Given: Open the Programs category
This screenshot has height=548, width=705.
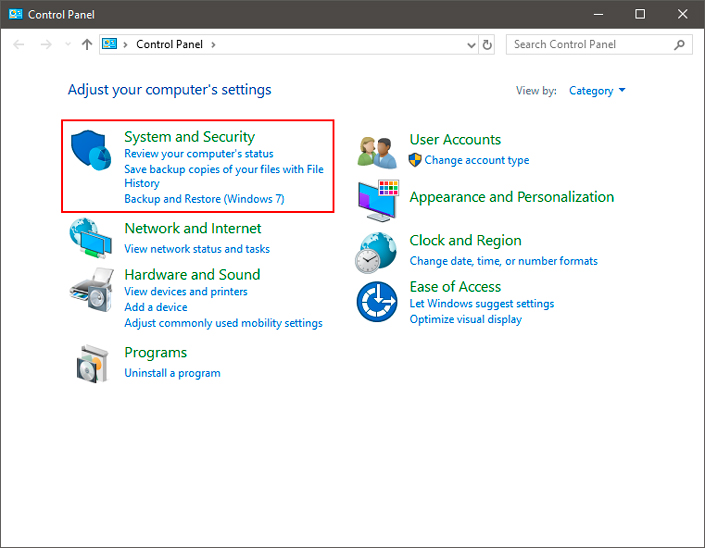Looking at the screenshot, I should click(156, 353).
